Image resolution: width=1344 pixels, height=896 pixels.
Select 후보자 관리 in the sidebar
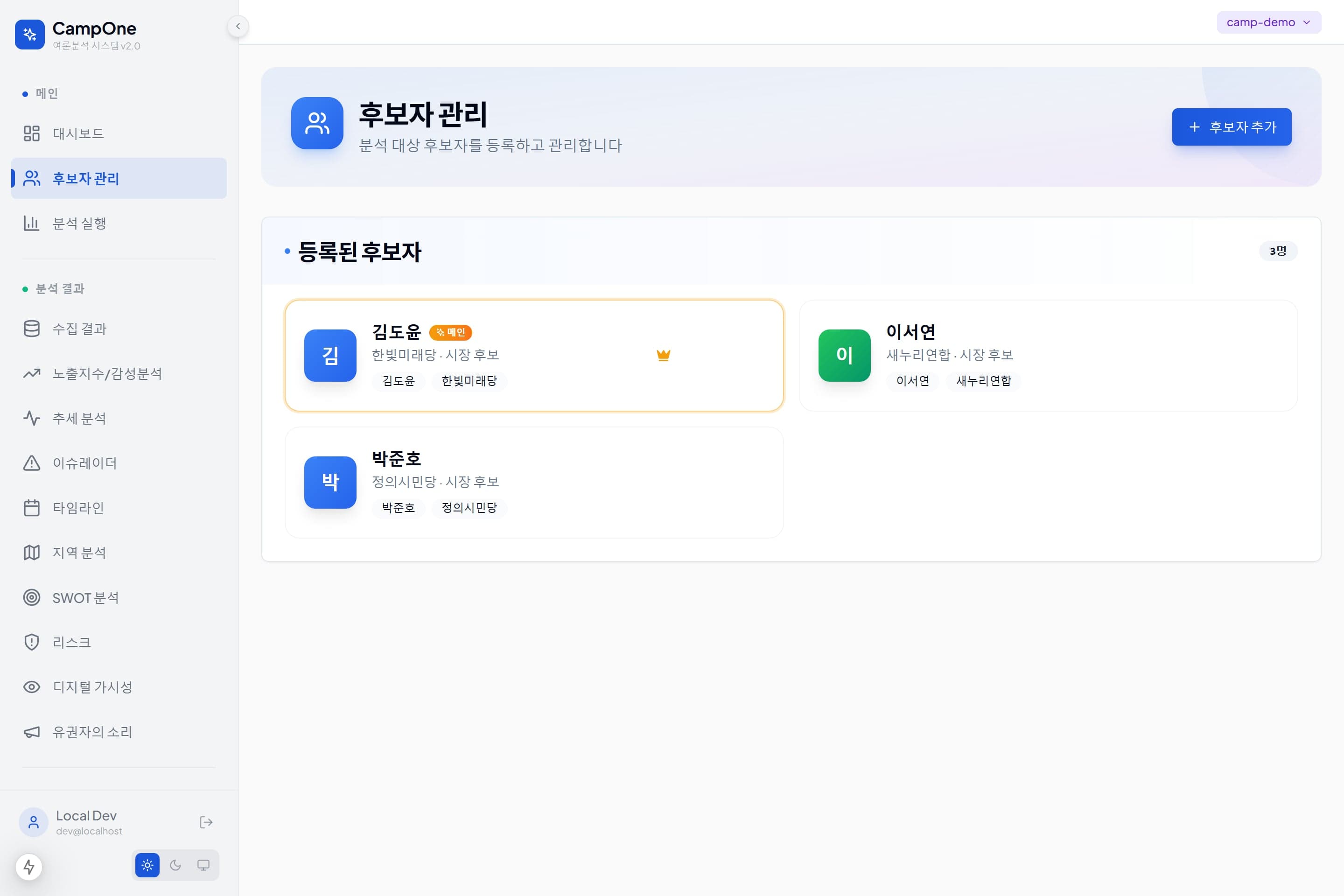pos(119,178)
